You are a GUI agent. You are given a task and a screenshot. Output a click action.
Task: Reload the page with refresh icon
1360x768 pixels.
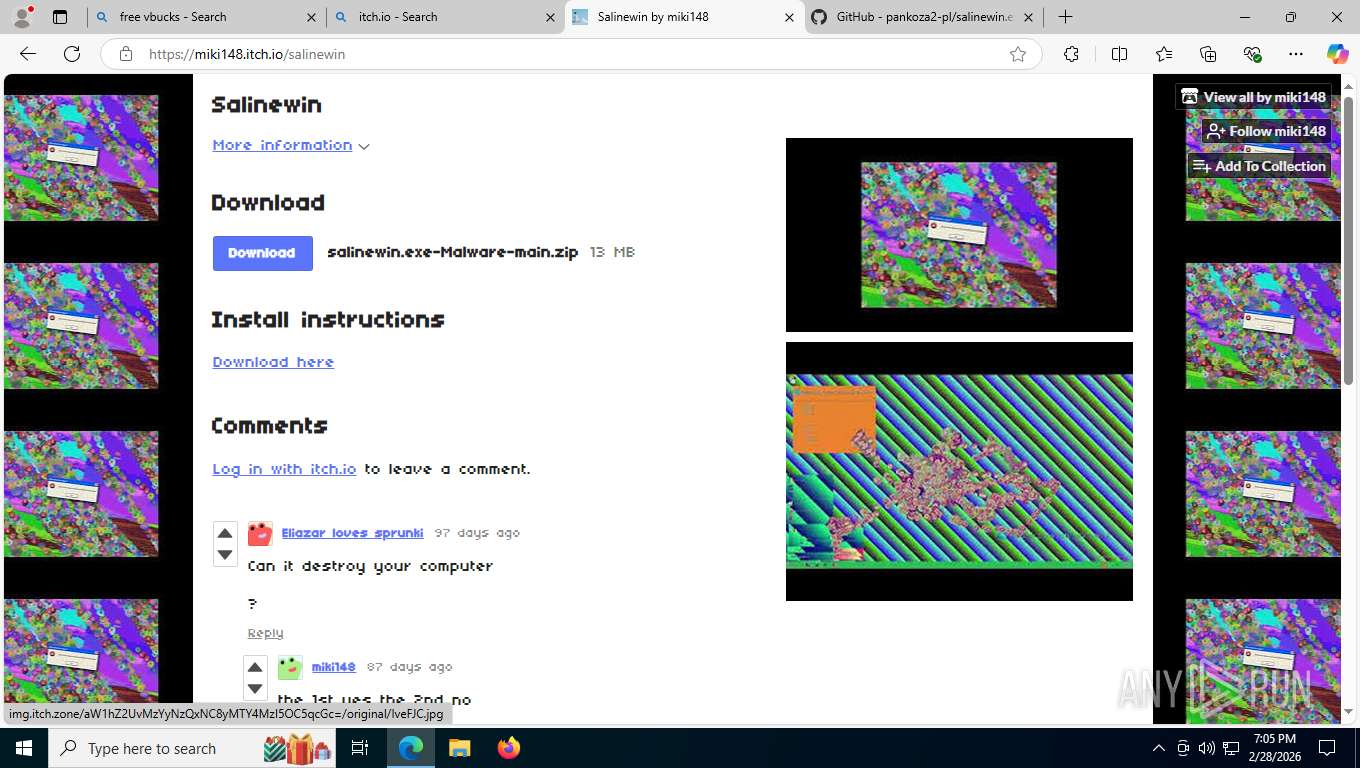(x=72, y=54)
